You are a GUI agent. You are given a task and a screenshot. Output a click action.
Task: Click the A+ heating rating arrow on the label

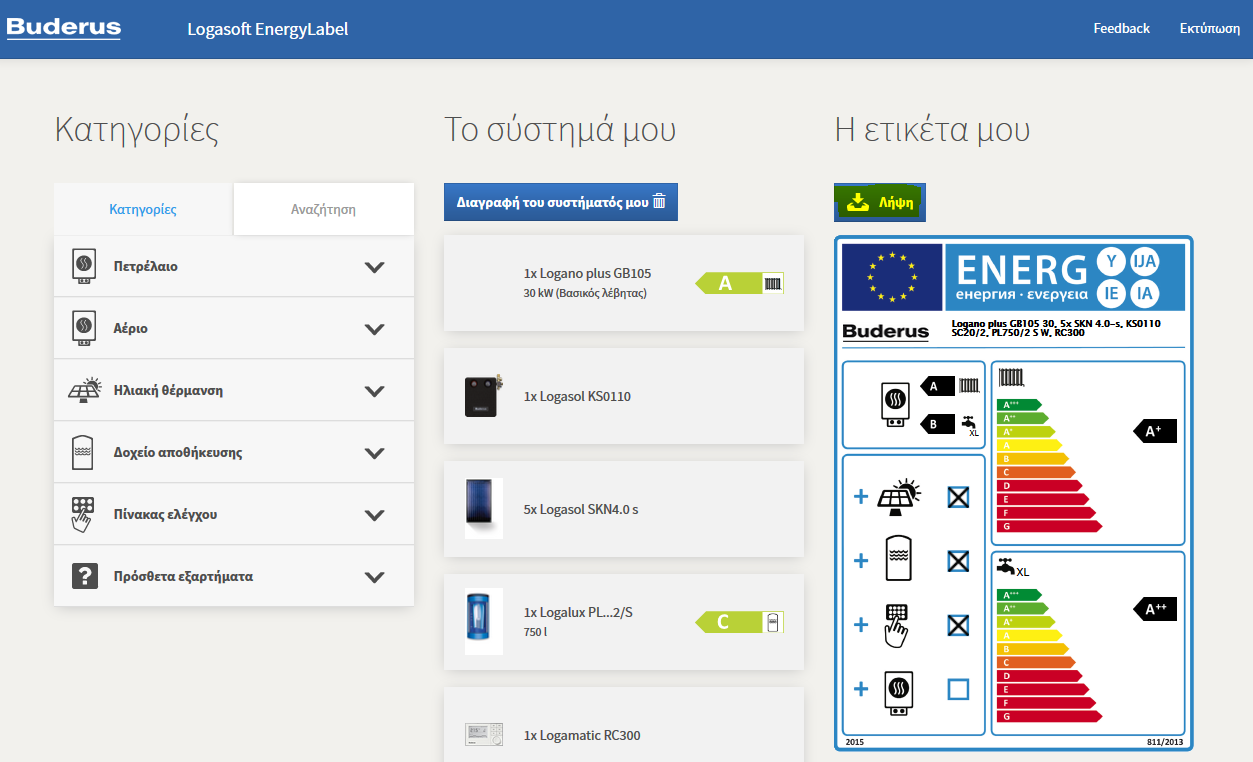pyautogui.click(x=1155, y=431)
